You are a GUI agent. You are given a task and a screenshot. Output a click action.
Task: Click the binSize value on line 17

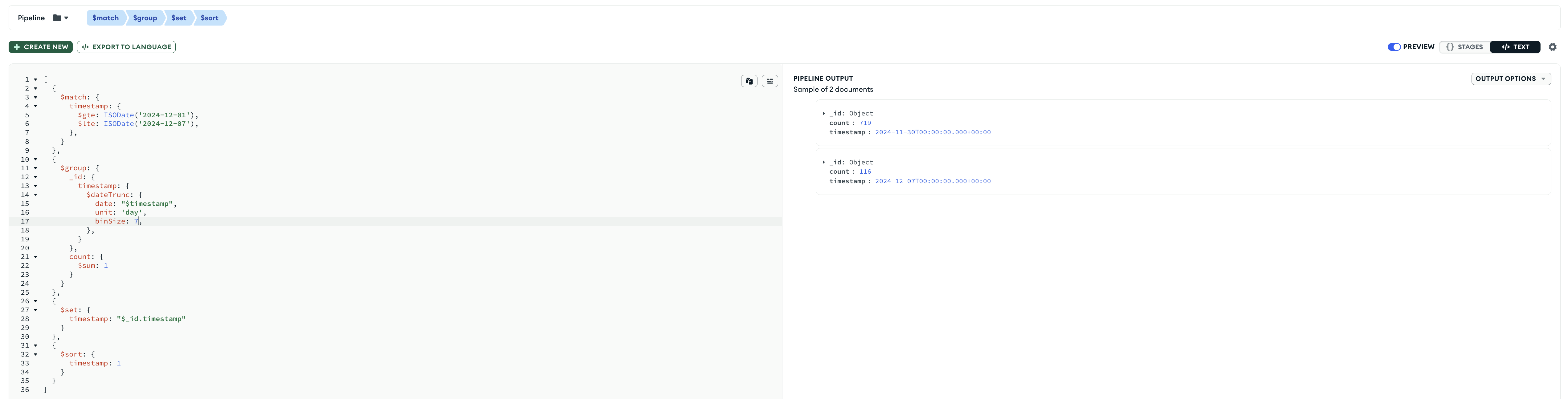point(136,221)
